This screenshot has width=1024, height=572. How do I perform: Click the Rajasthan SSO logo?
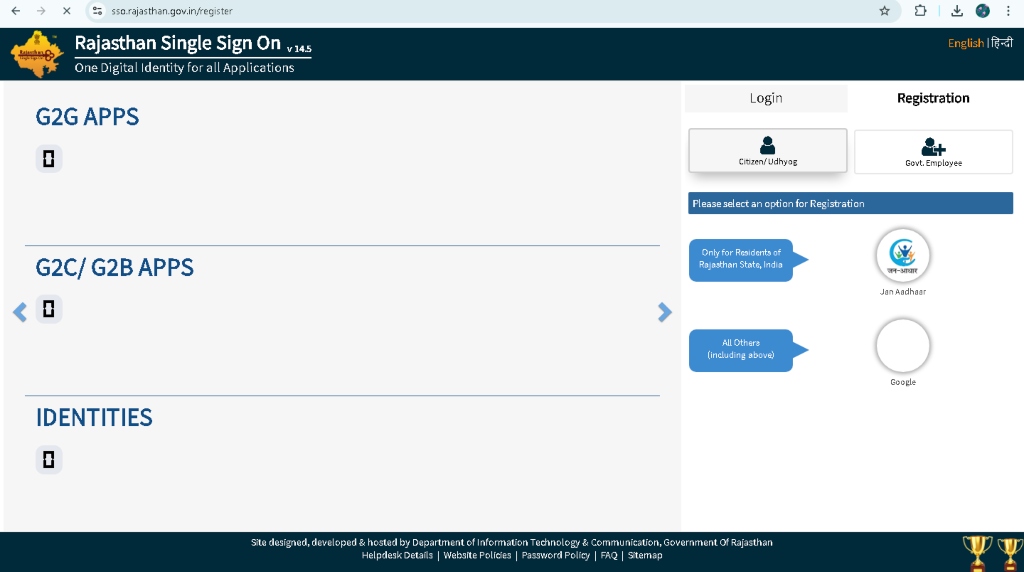tap(37, 54)
